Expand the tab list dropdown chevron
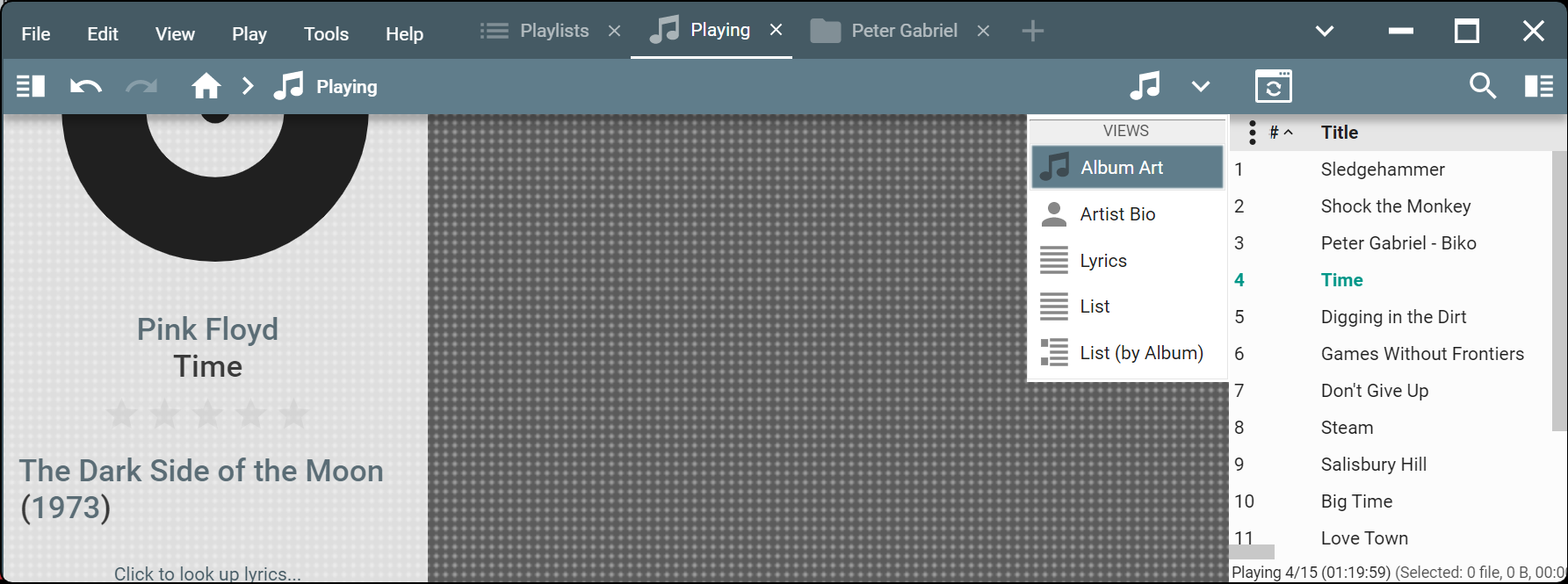1568x584 pixels. (1325, 32)
